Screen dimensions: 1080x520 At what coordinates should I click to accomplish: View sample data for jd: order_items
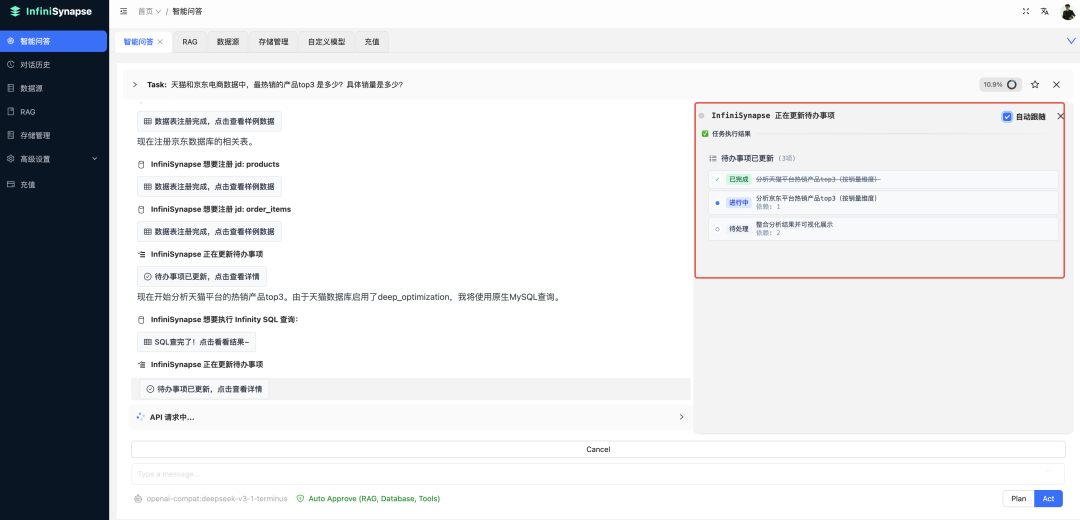coord(209,231)
